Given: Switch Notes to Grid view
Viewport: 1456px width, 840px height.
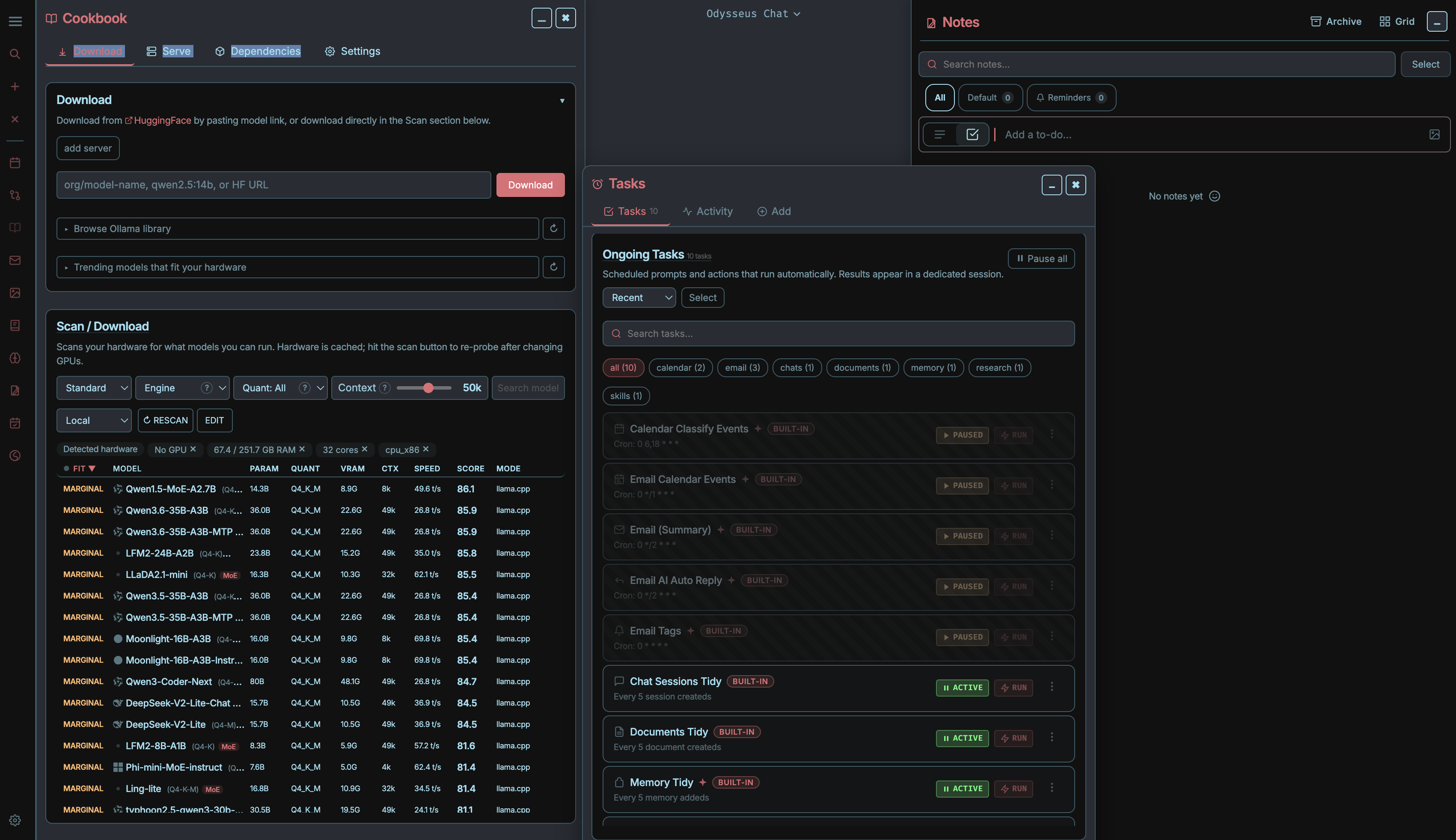Looking at the screenshot, I should (x=1397, y=21).
